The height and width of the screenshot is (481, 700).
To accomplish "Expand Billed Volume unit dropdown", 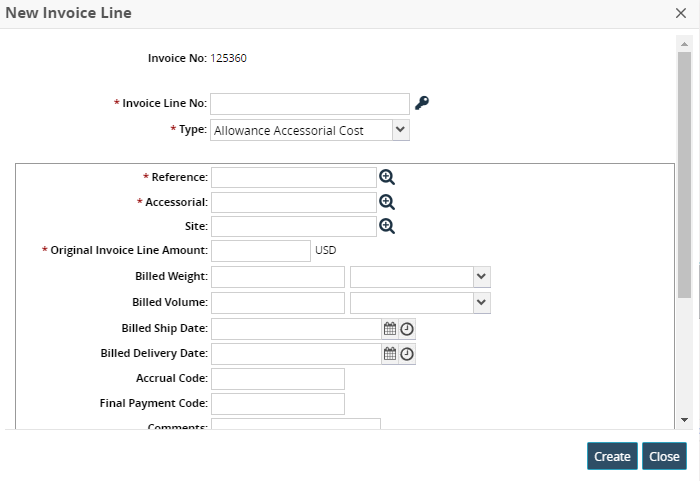I will coord(481,302).
